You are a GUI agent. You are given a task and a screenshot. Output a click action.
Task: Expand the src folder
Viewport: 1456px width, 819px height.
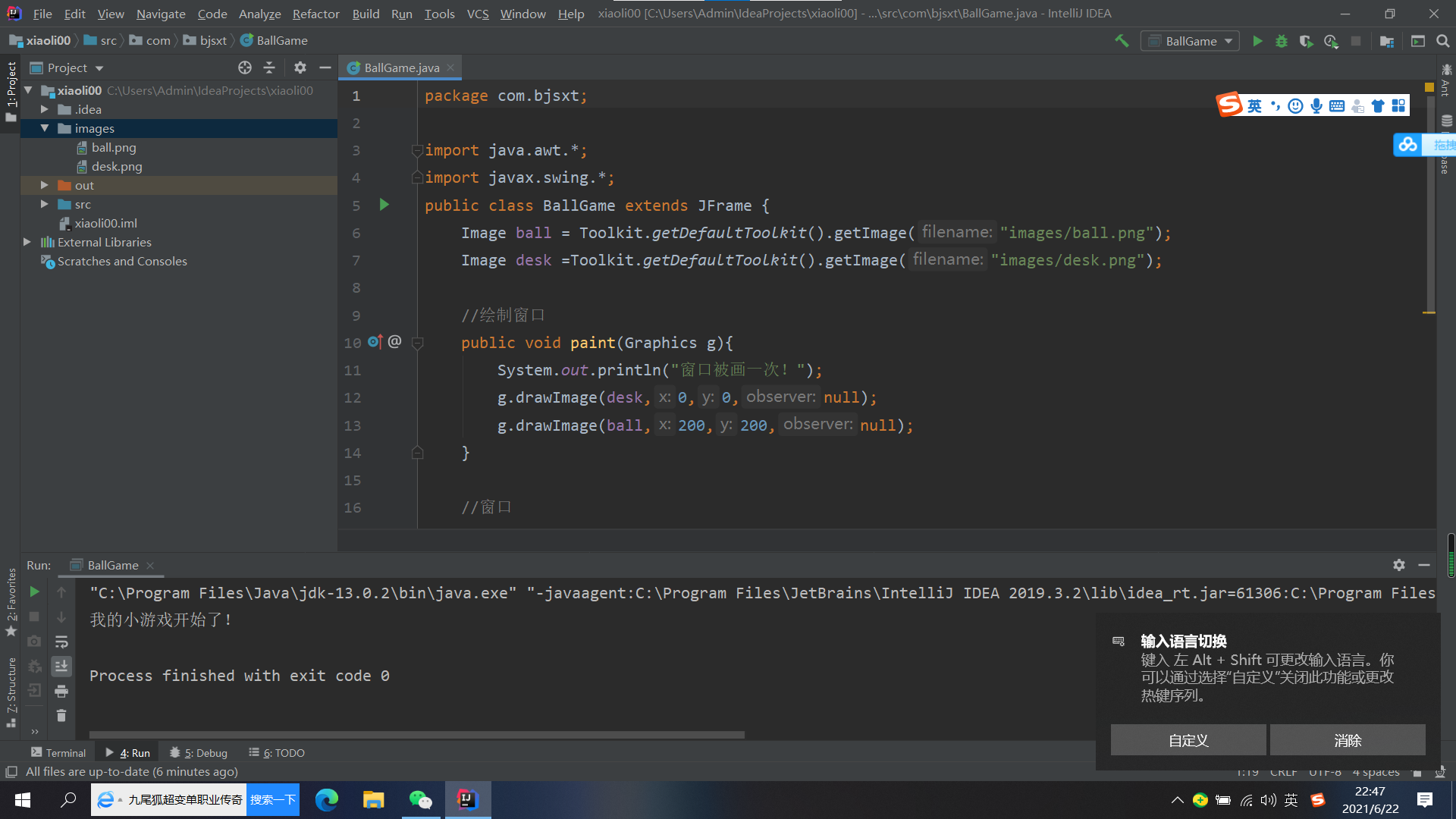[x=45, y=204]
